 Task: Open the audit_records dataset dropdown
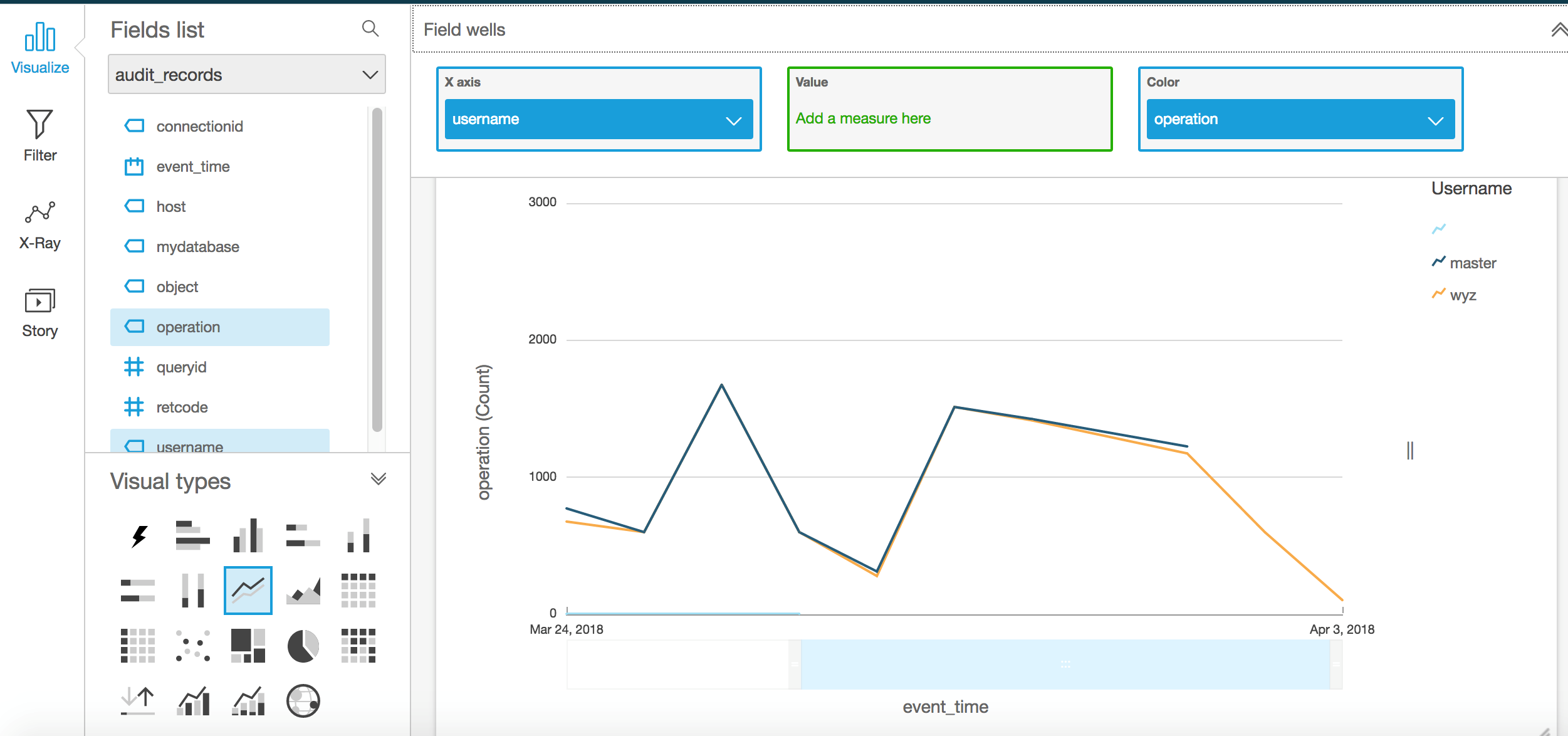tap(246, 75)
